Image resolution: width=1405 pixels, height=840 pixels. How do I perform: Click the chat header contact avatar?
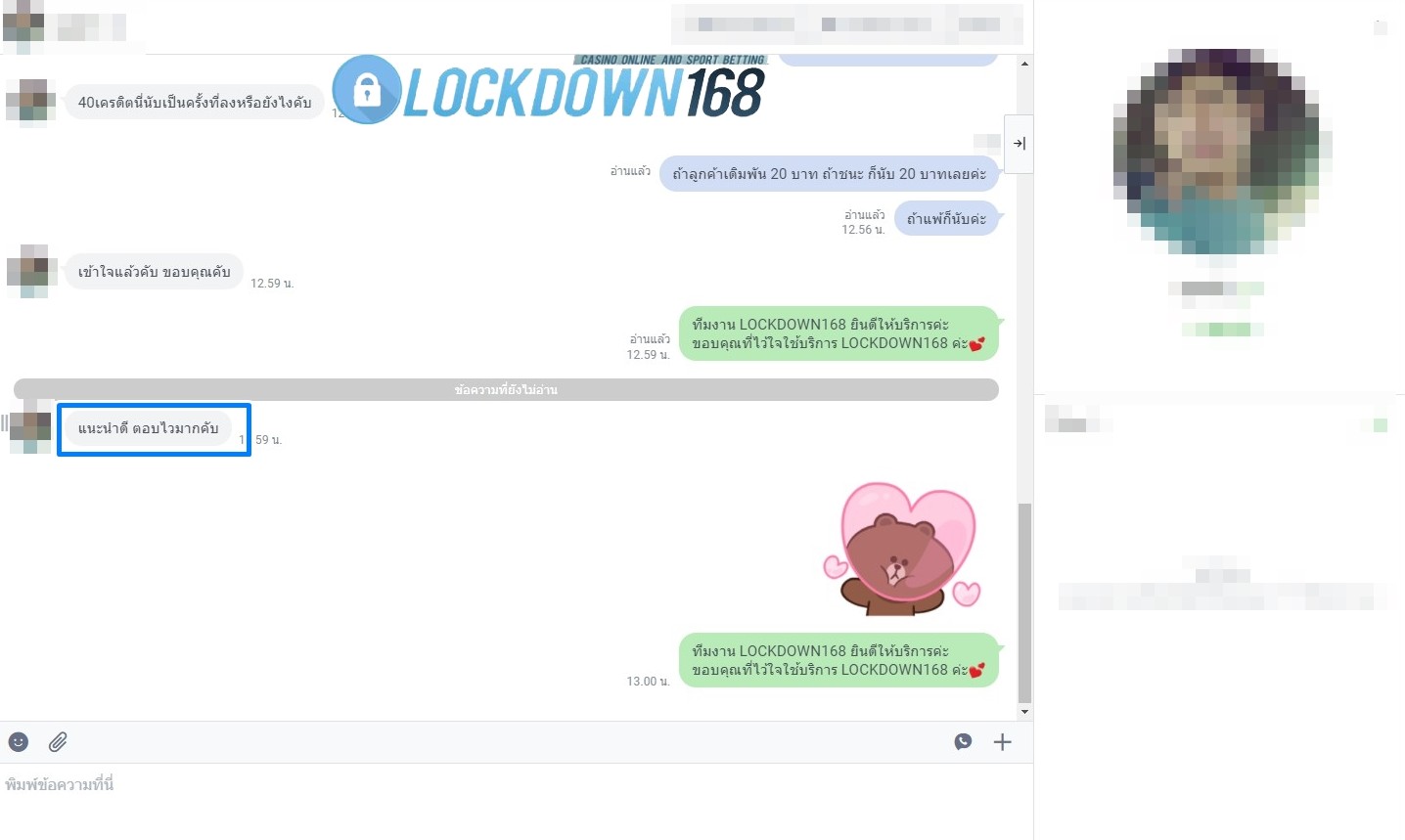(x=23, y=26)
